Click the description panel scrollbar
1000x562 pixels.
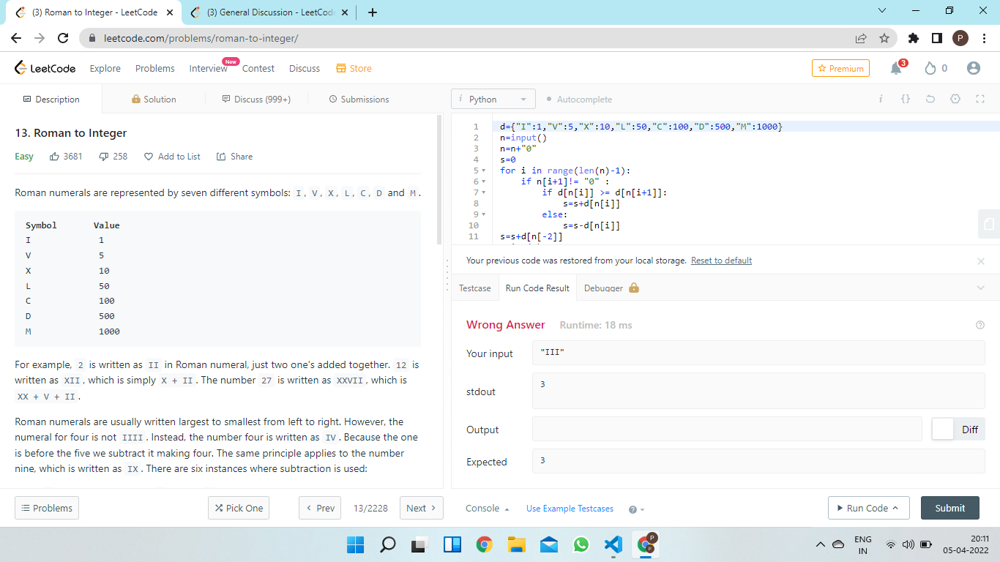click(439, 180)
